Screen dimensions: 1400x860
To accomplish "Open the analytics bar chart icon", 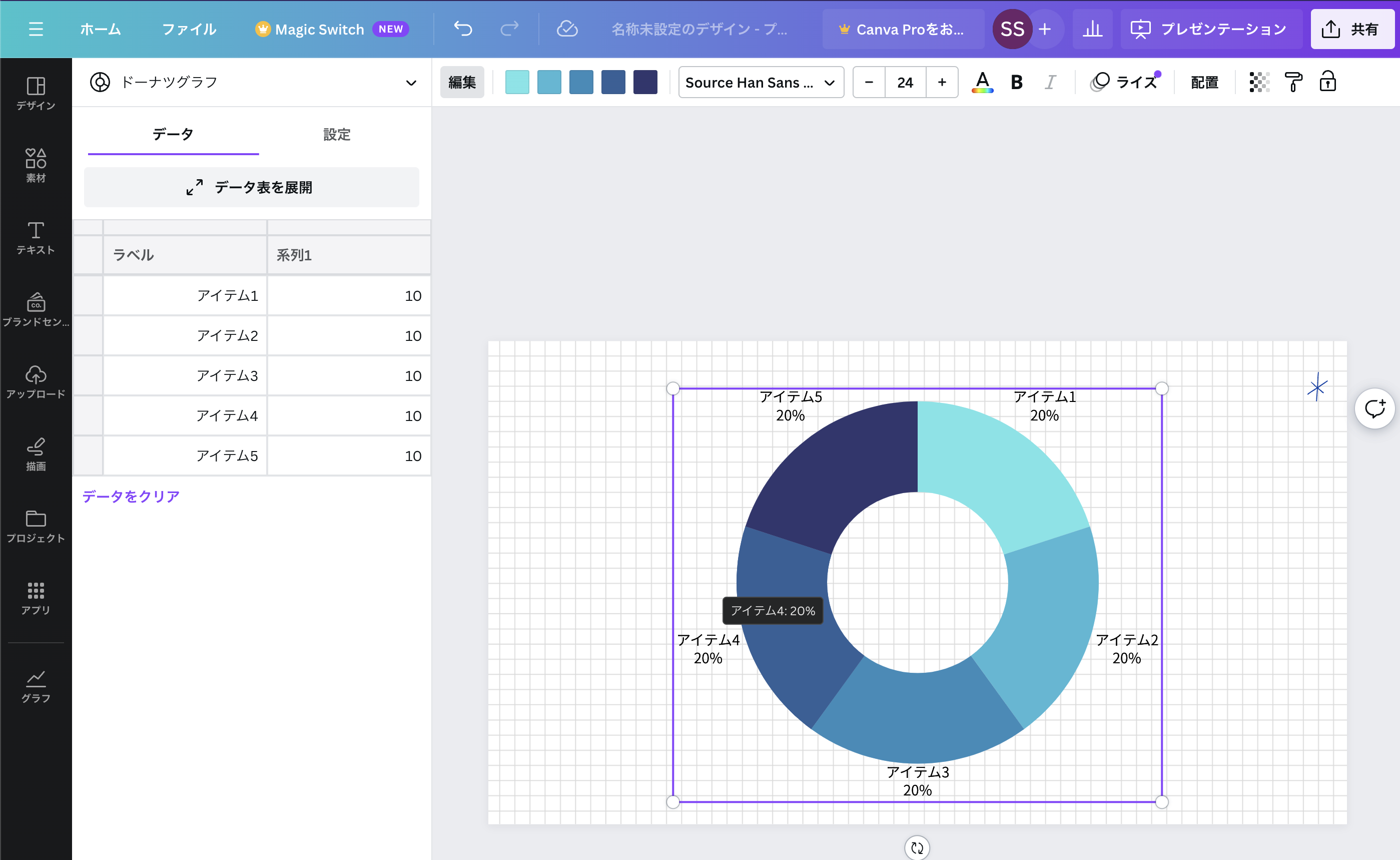I will (x=1092, y=29).
